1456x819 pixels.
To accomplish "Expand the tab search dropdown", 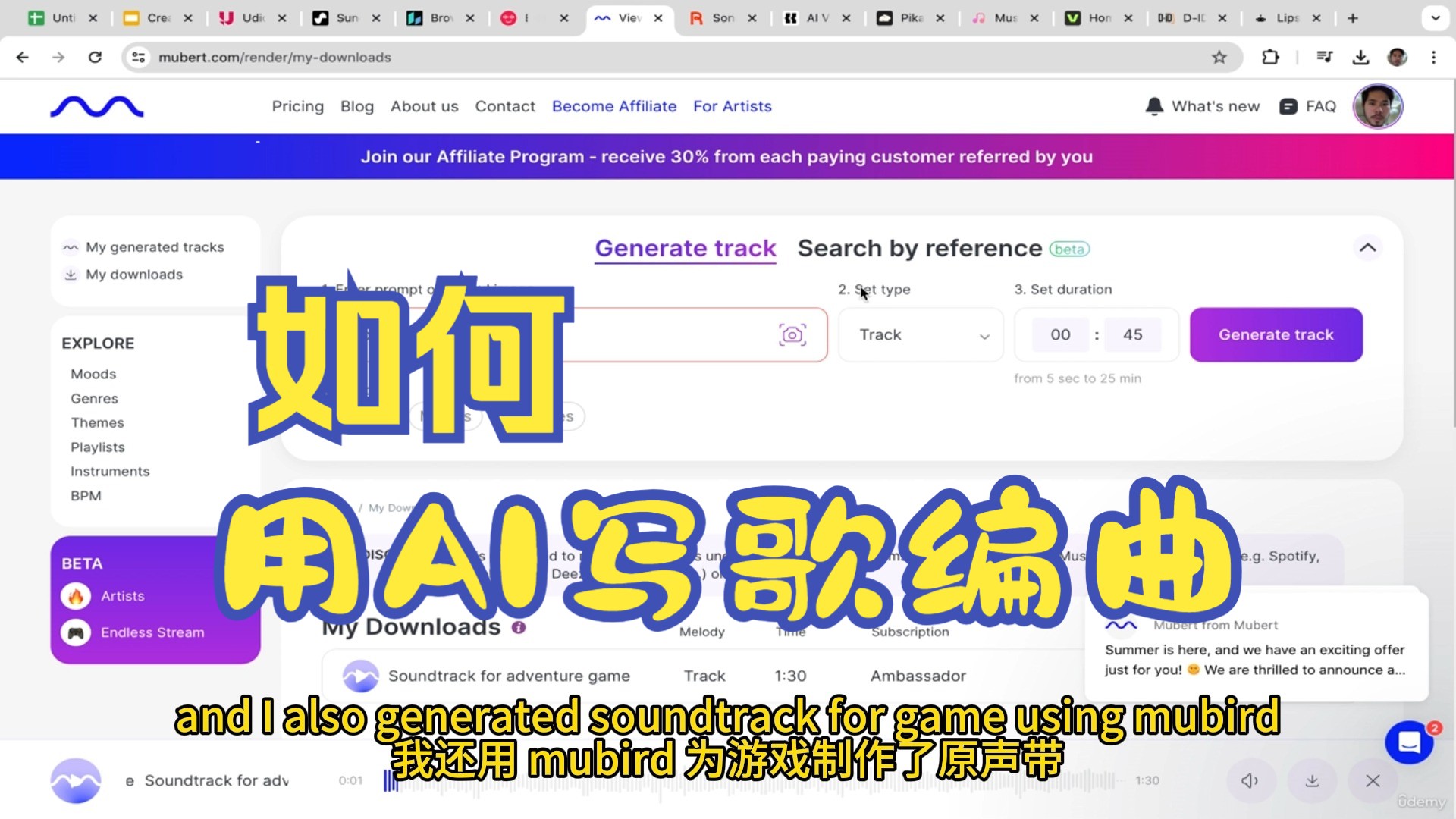I will click(1435, 18).
